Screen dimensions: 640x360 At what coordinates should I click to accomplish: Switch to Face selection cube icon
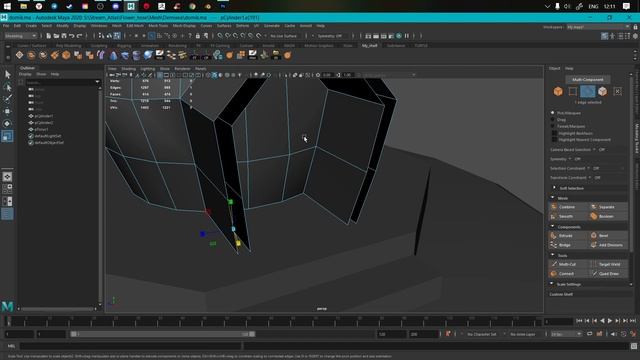(x=602, y=91)
